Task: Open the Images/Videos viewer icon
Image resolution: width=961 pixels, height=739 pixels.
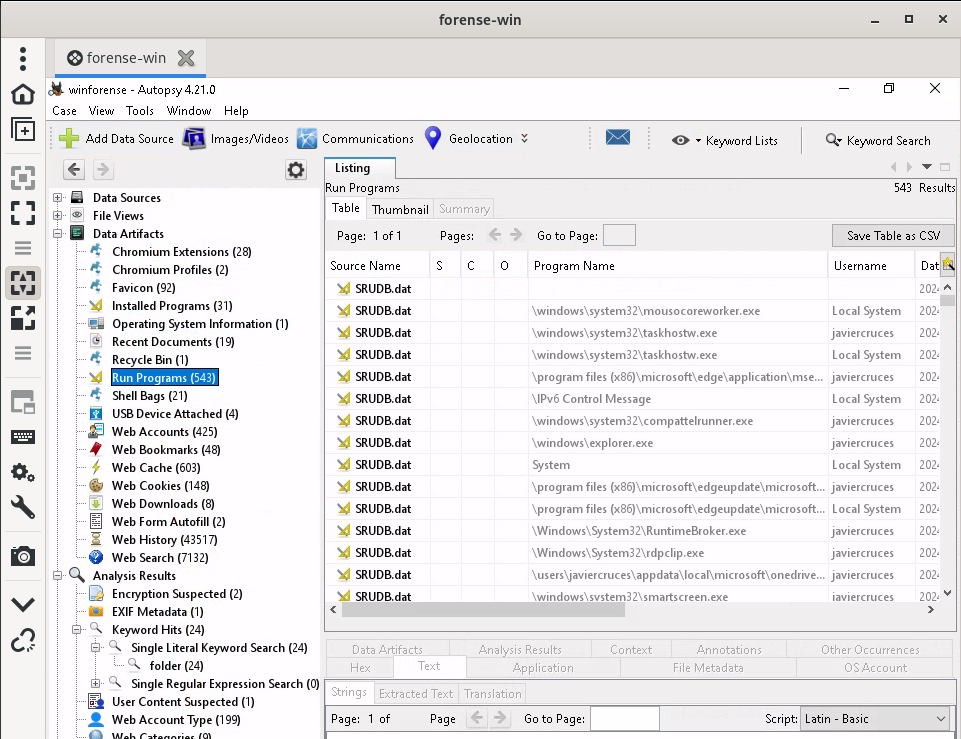Action: coord(194,138)
